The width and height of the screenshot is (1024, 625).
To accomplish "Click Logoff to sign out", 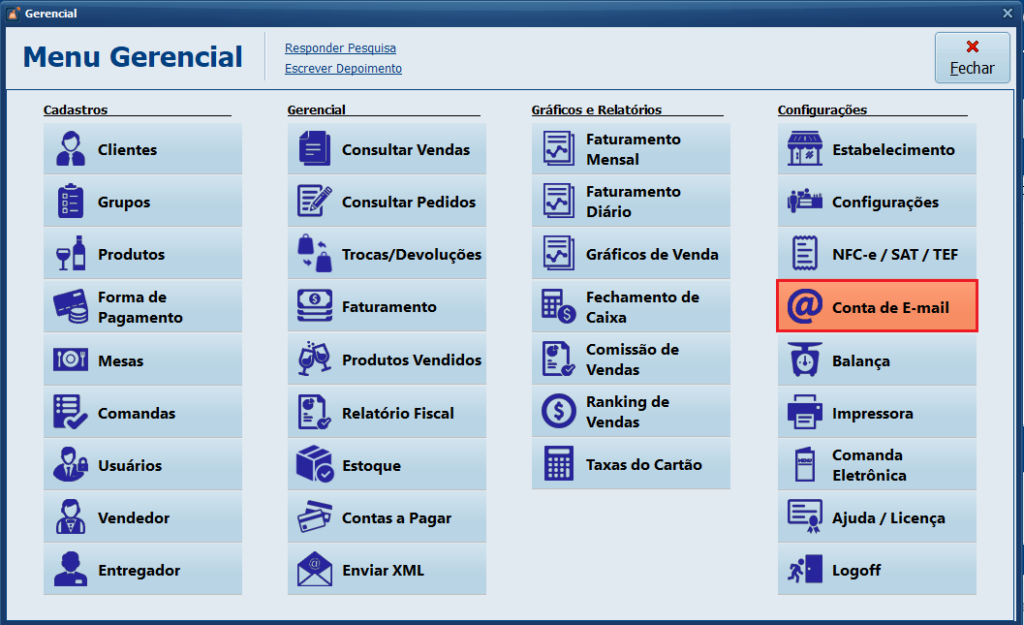I will point(856,570).
